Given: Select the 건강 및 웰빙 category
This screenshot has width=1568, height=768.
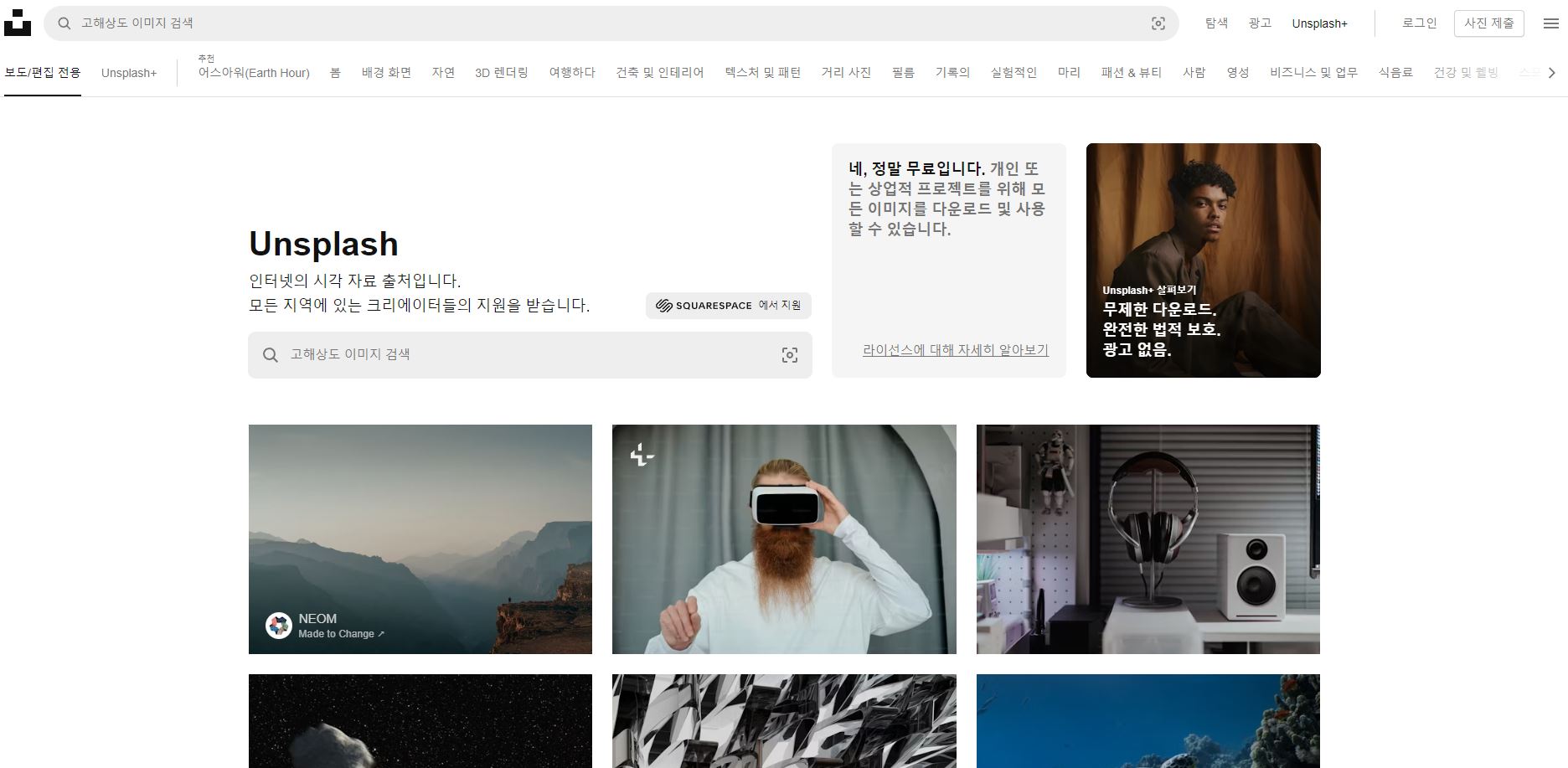Looking at the screenshot, I should tap(1466, 73).
